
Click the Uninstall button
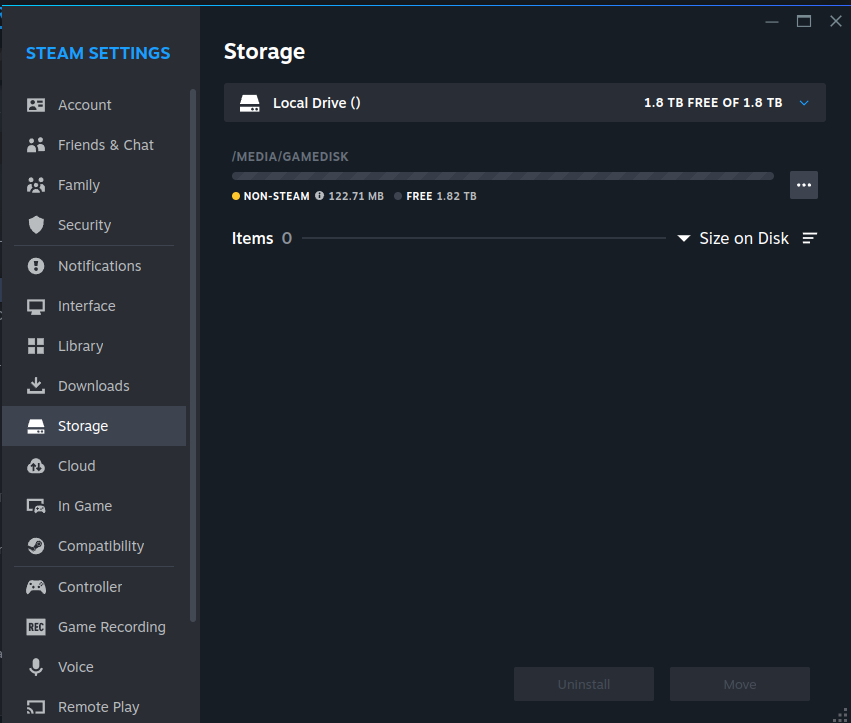[584, 684]
